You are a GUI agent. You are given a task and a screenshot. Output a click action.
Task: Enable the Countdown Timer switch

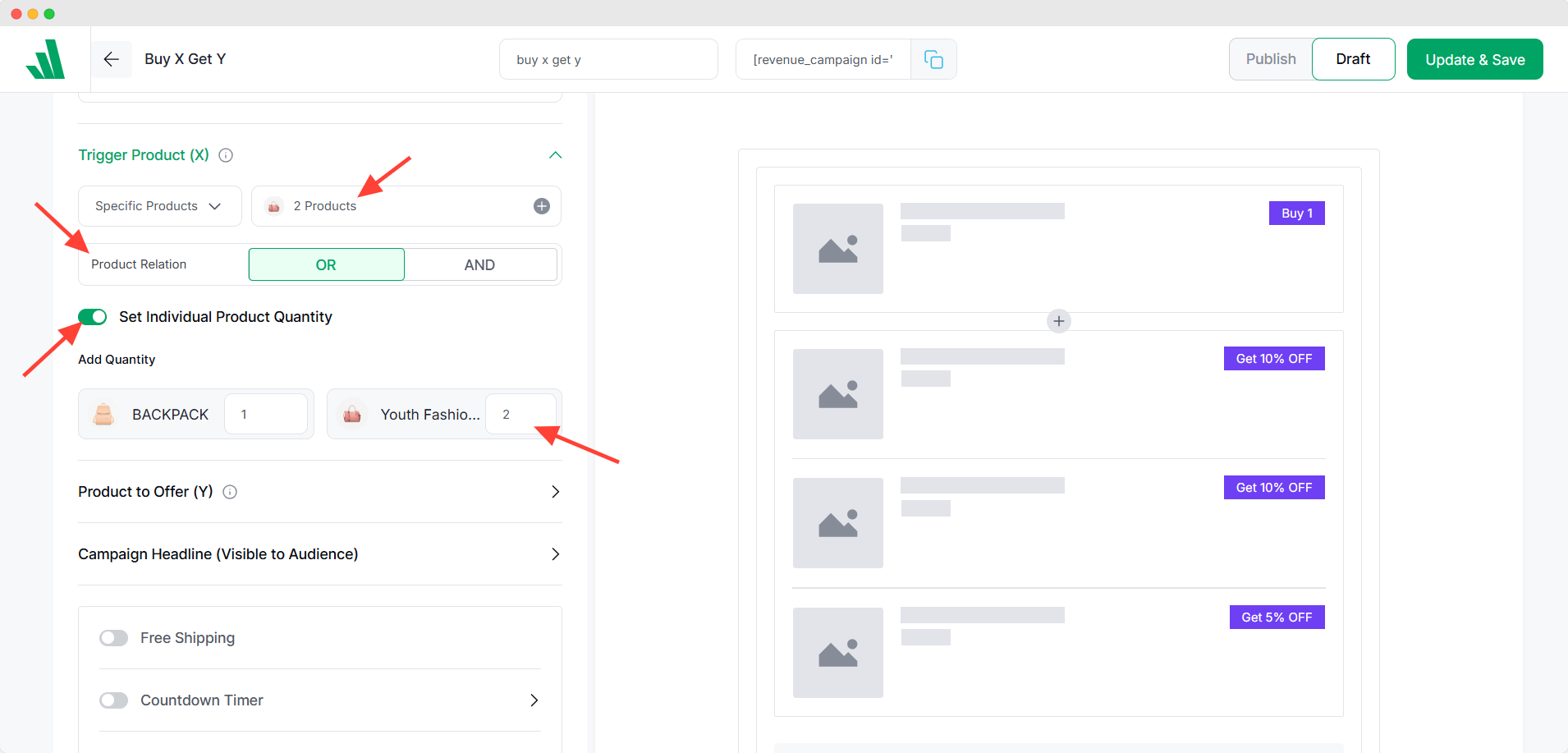click(x=114, y=700)
